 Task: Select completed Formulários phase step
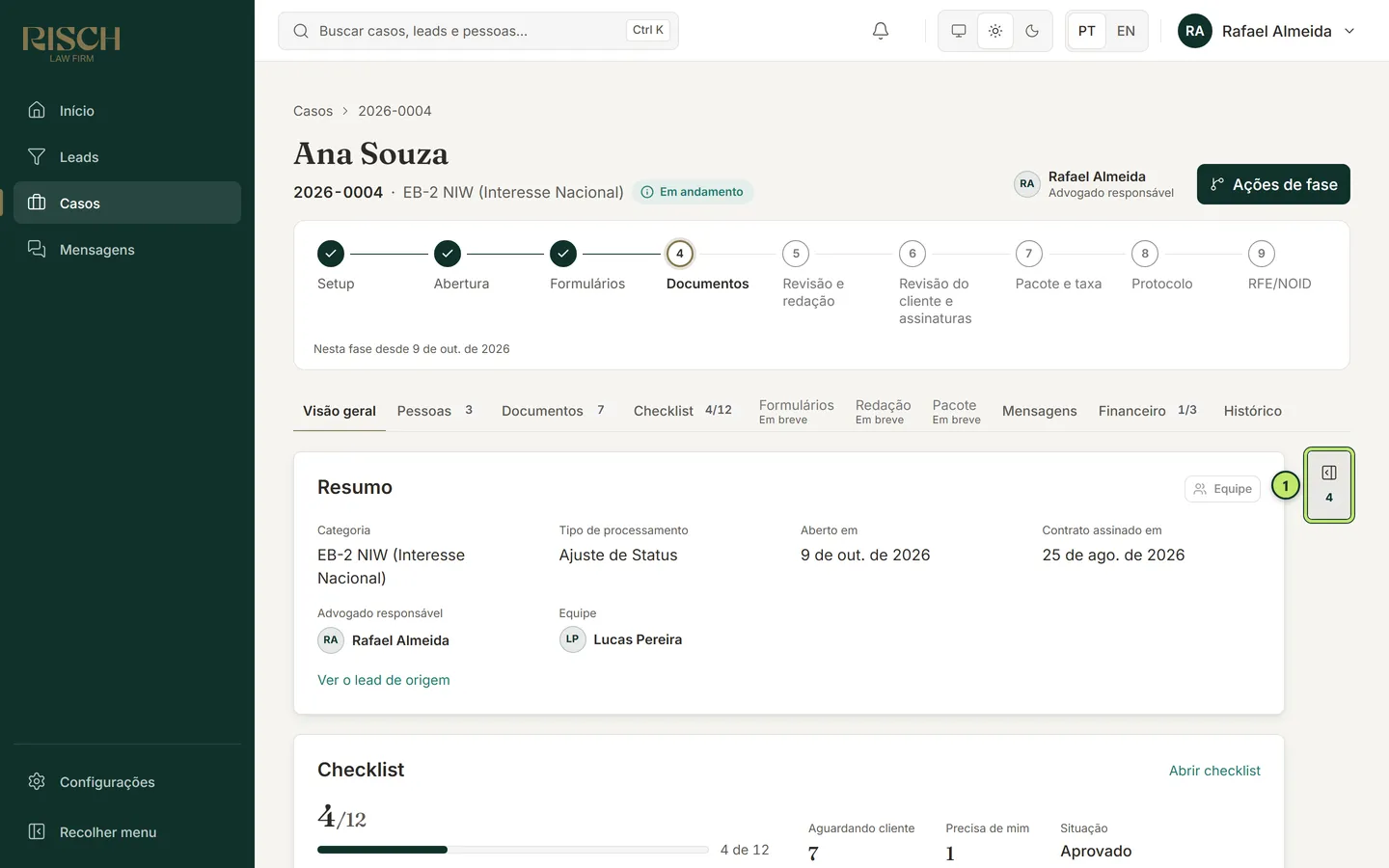563,254
